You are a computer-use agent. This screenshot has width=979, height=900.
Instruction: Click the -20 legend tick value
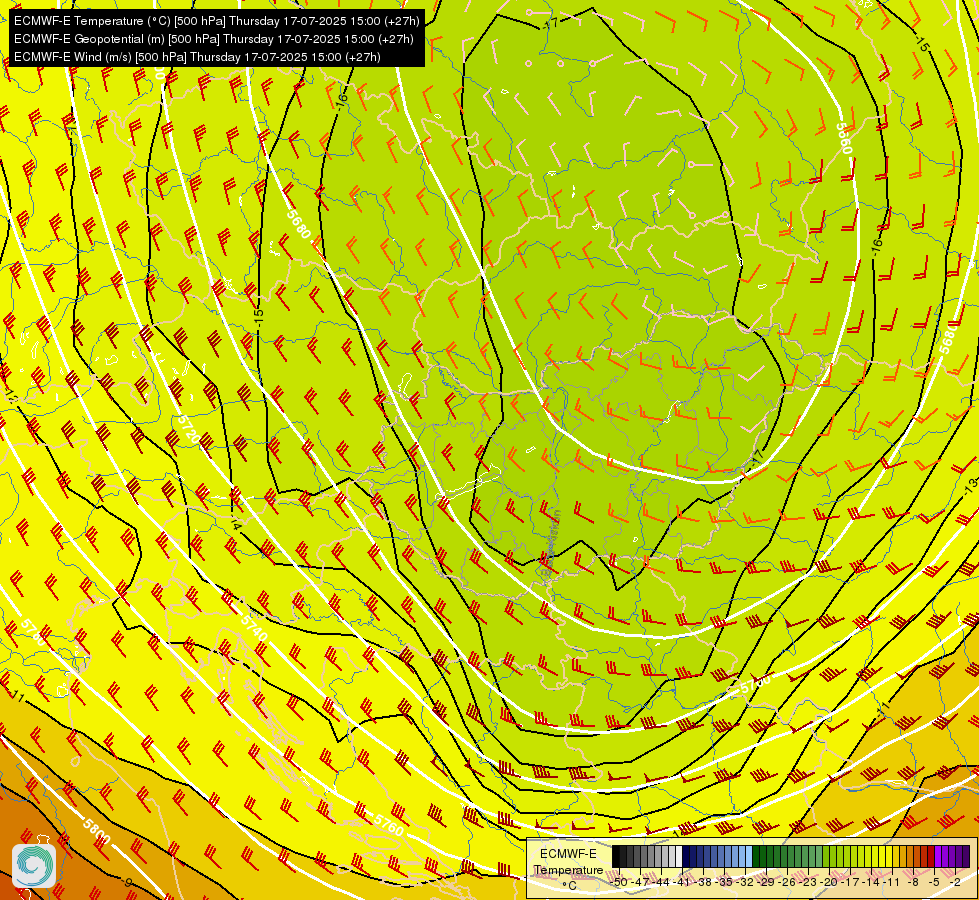(829, 883)
